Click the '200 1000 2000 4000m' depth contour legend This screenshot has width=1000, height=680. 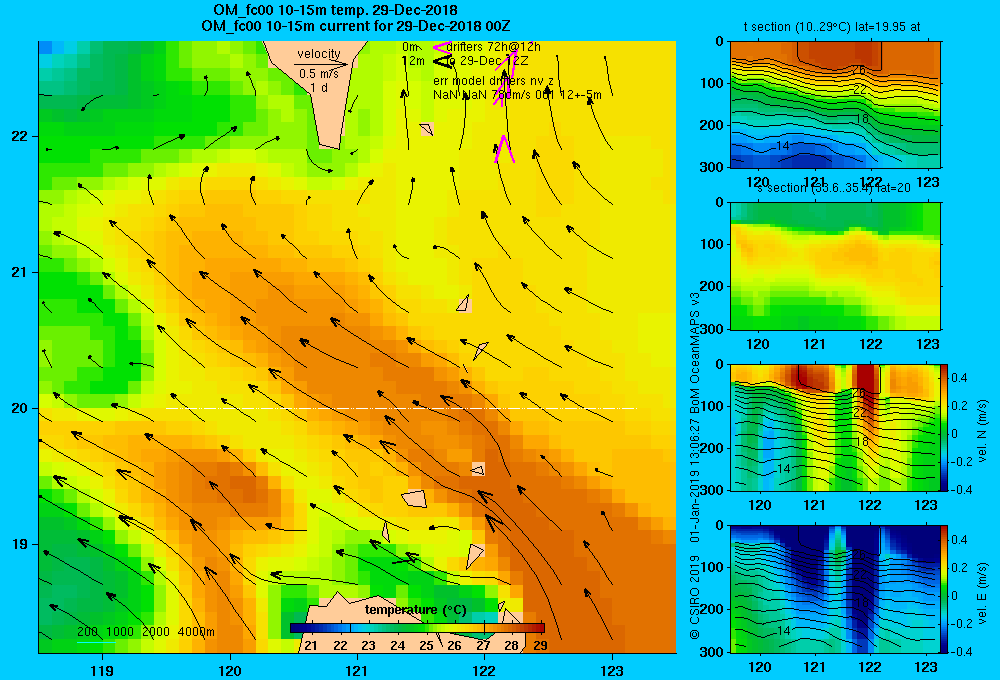point(145,632)
